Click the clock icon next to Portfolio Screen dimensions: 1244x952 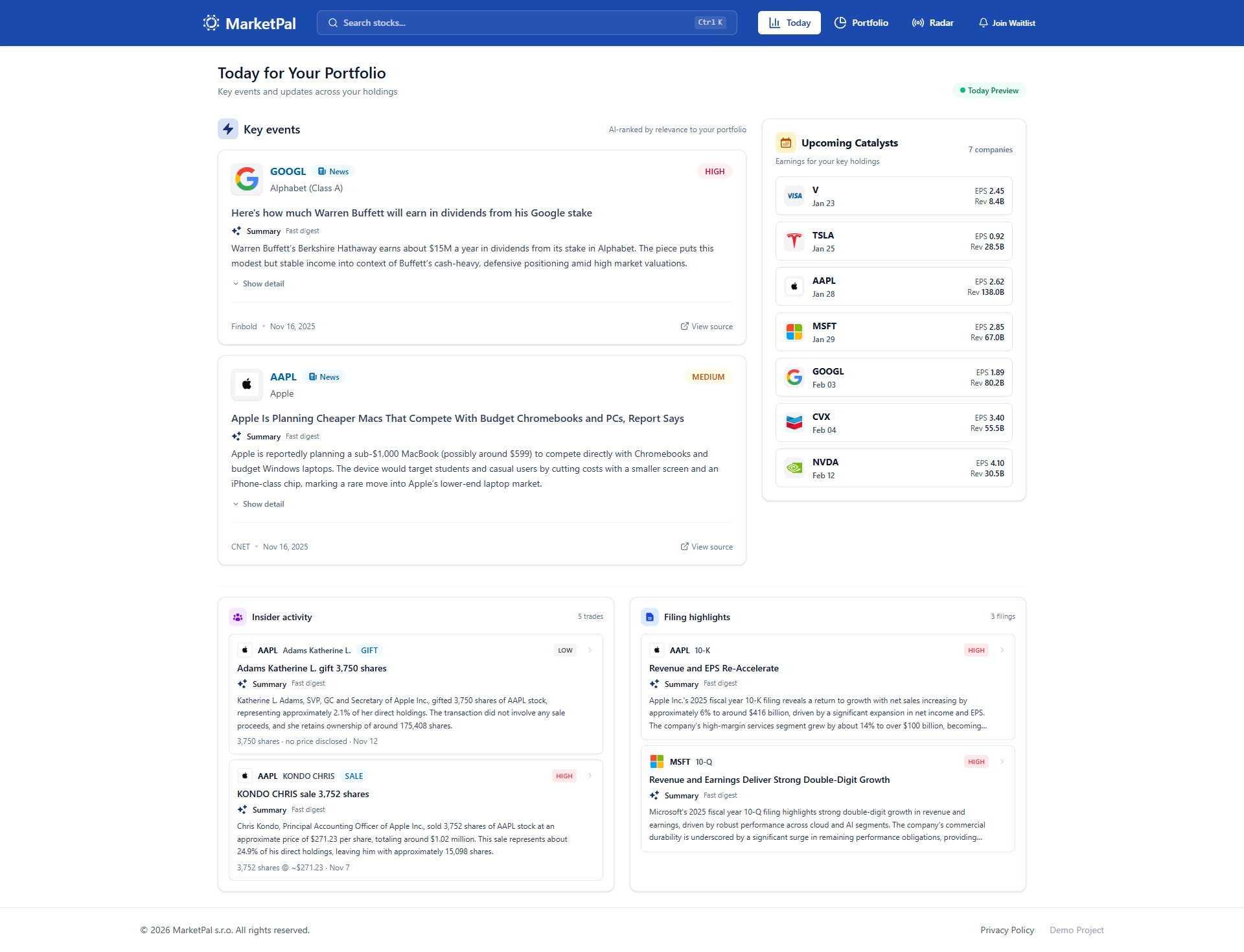tap(840, 23)
